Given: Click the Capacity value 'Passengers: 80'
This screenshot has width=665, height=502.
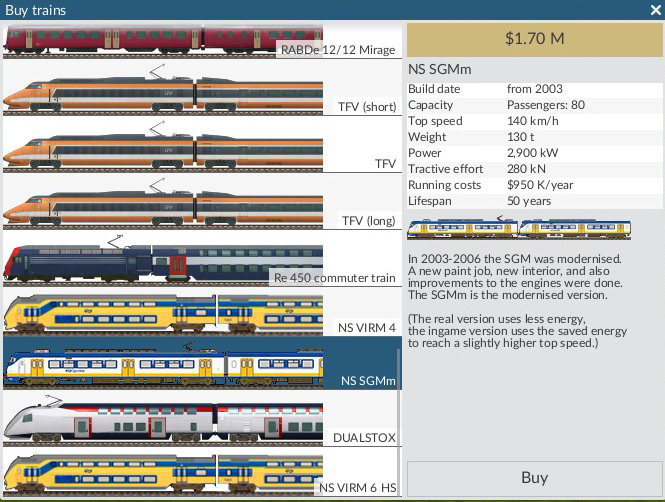Looking at the screenshot, I should pyautogui.click(x=546, y=105).
